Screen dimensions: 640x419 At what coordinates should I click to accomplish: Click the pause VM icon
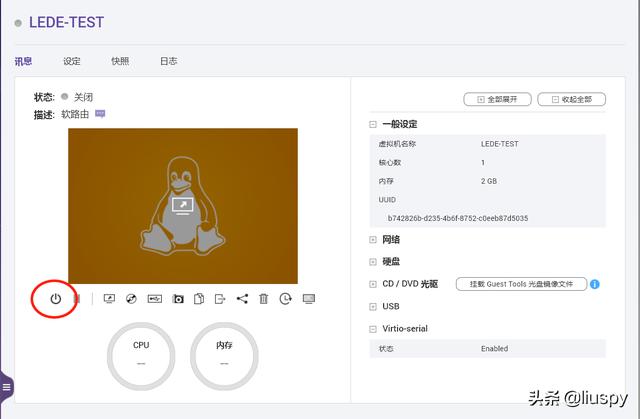coord(77,299)
